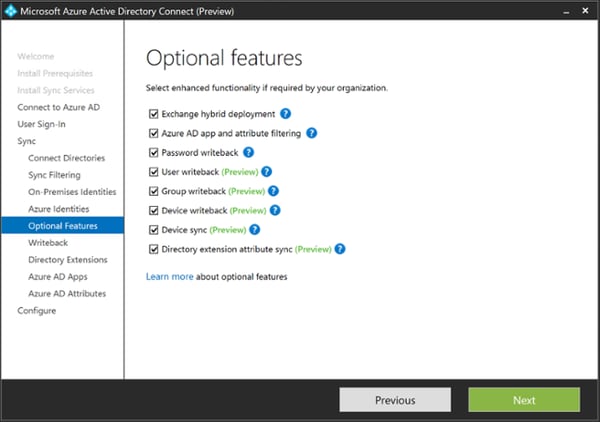Click the Previous button
600x422 pixels.
point(395,400)
